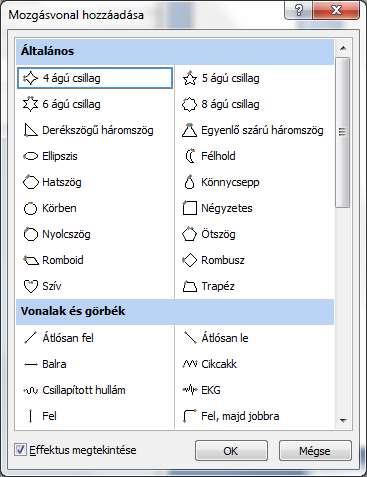Select the 5 ágú csillag star icon
The image size is (367, 477).
coord(190,78)
